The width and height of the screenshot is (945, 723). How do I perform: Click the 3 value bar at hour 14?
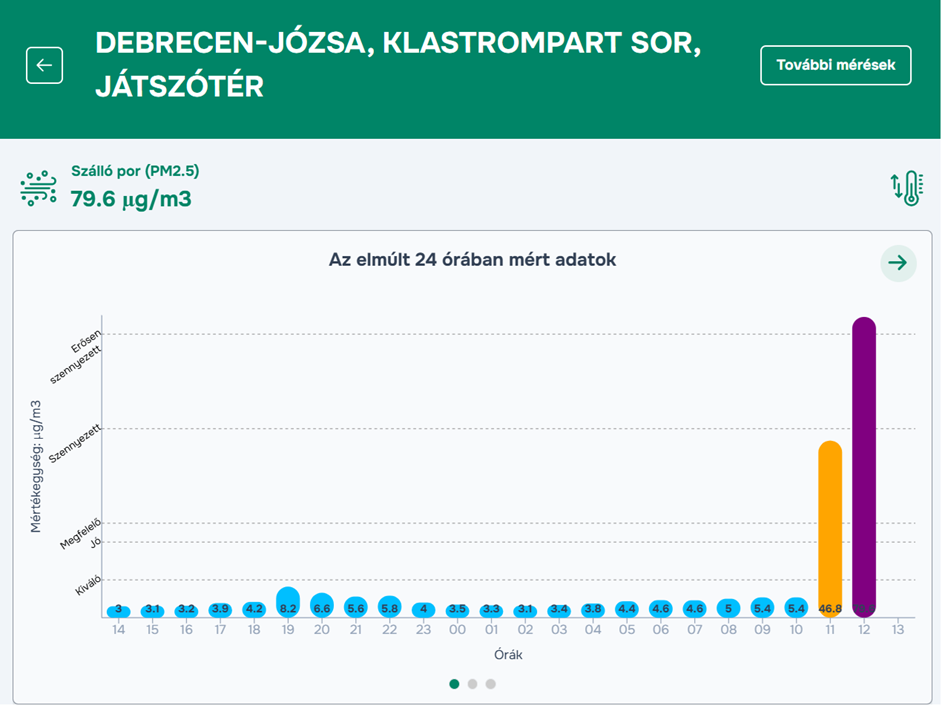[x=118, y=610]
